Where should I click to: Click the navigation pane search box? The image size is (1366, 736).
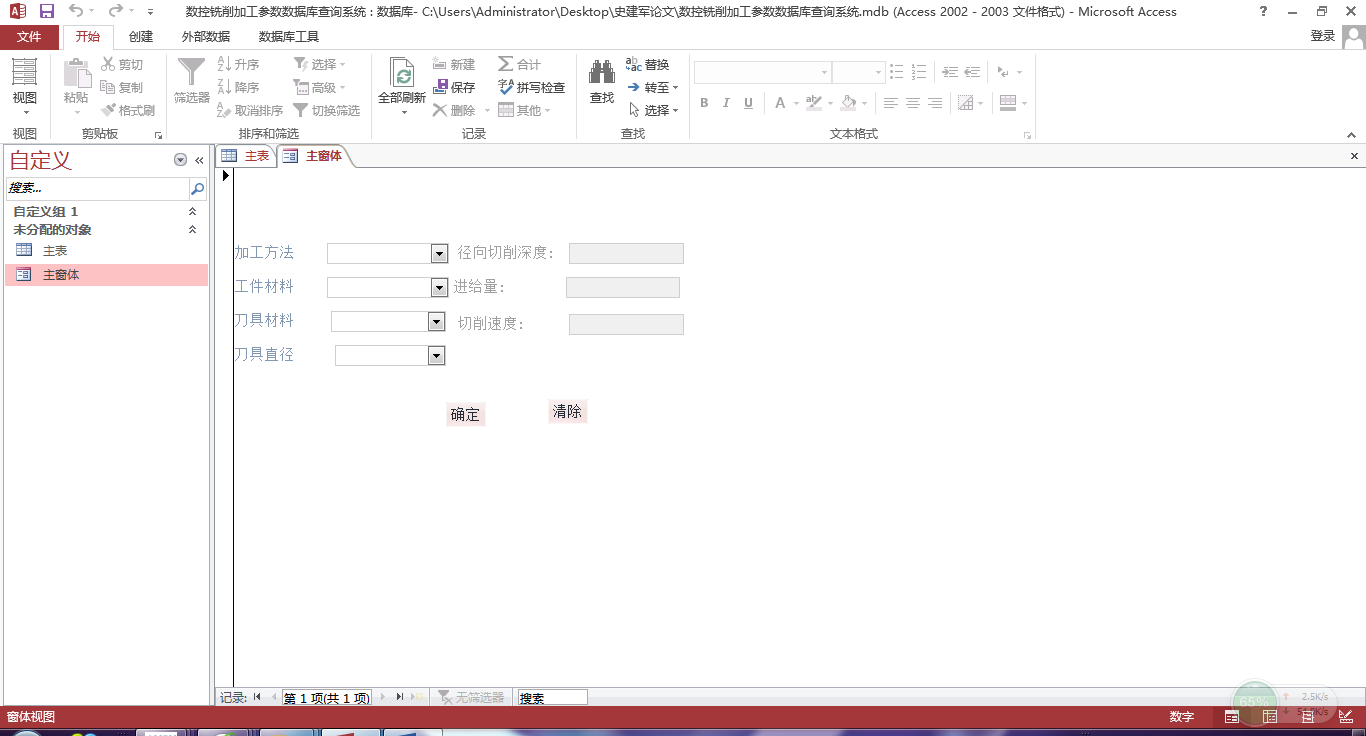tap(97, 188)
